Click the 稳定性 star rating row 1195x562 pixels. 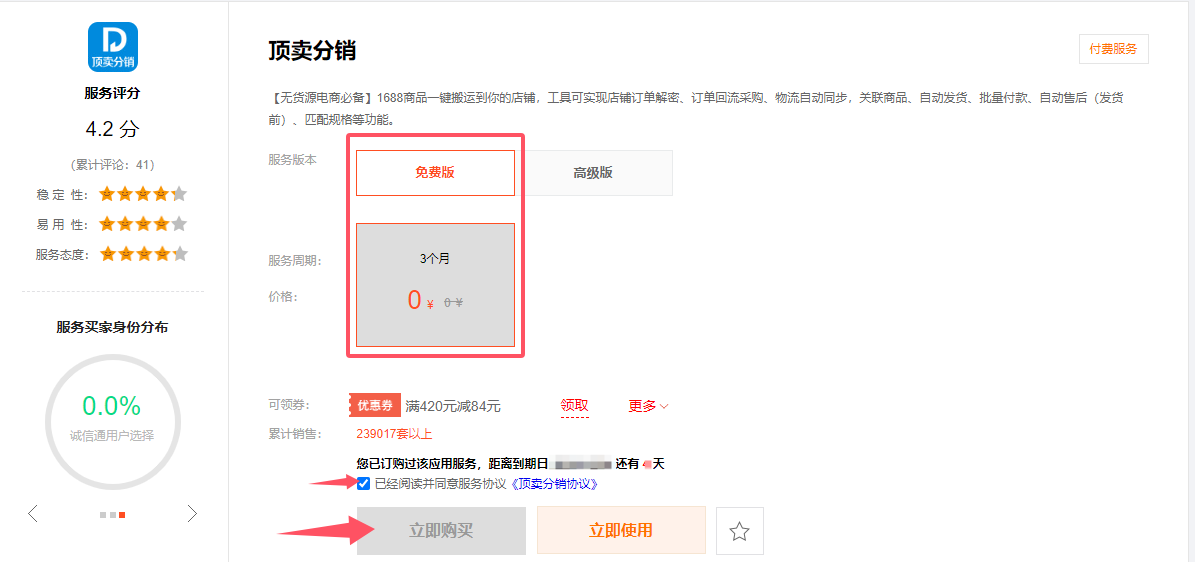coord(143,194)
